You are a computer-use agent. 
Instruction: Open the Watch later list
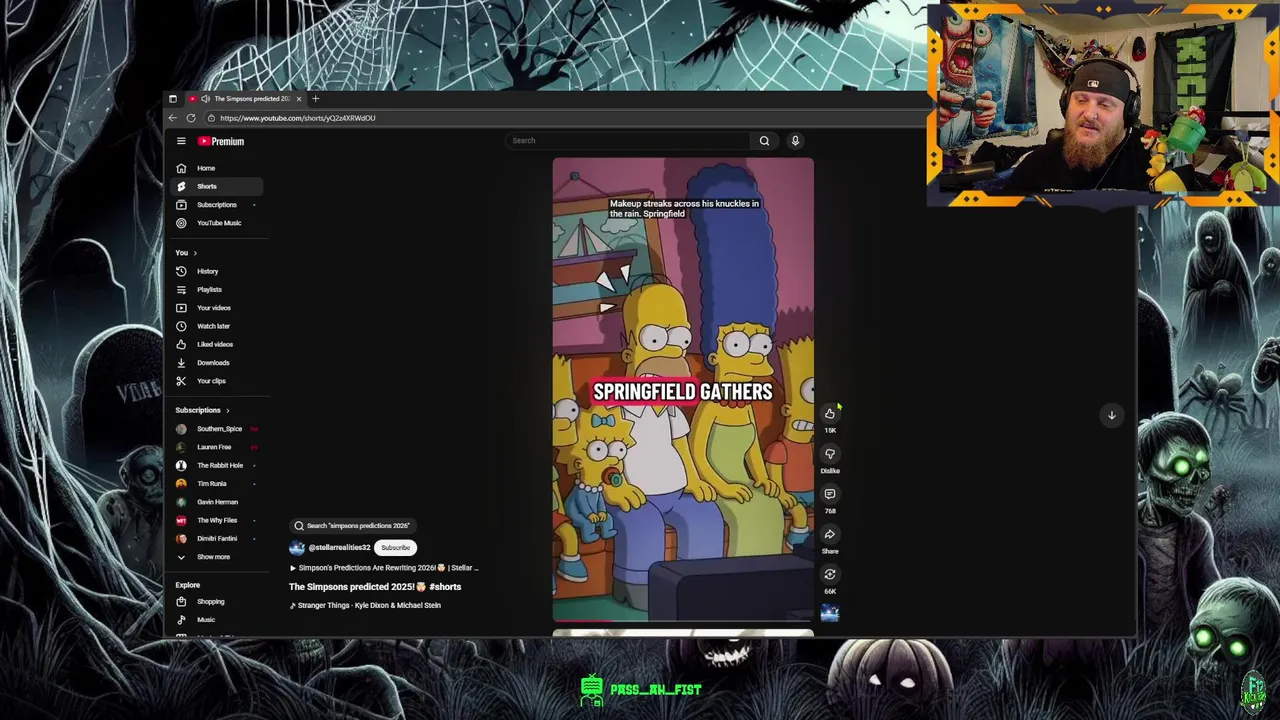(x=215, y=326)
